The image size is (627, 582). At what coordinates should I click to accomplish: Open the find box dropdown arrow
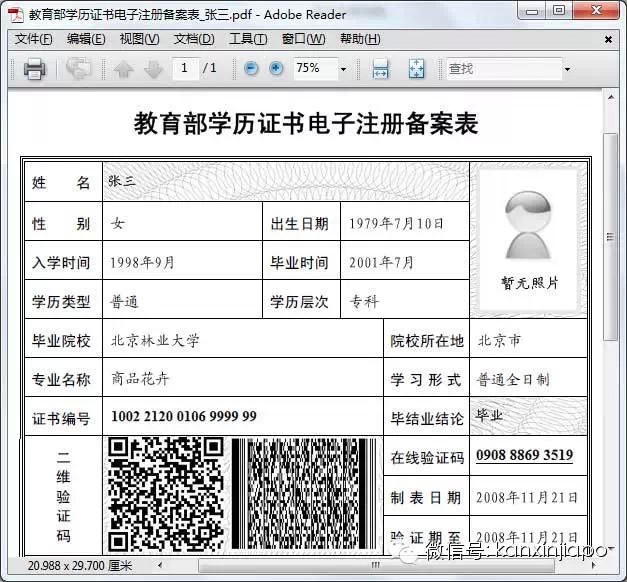pos(567,70)
